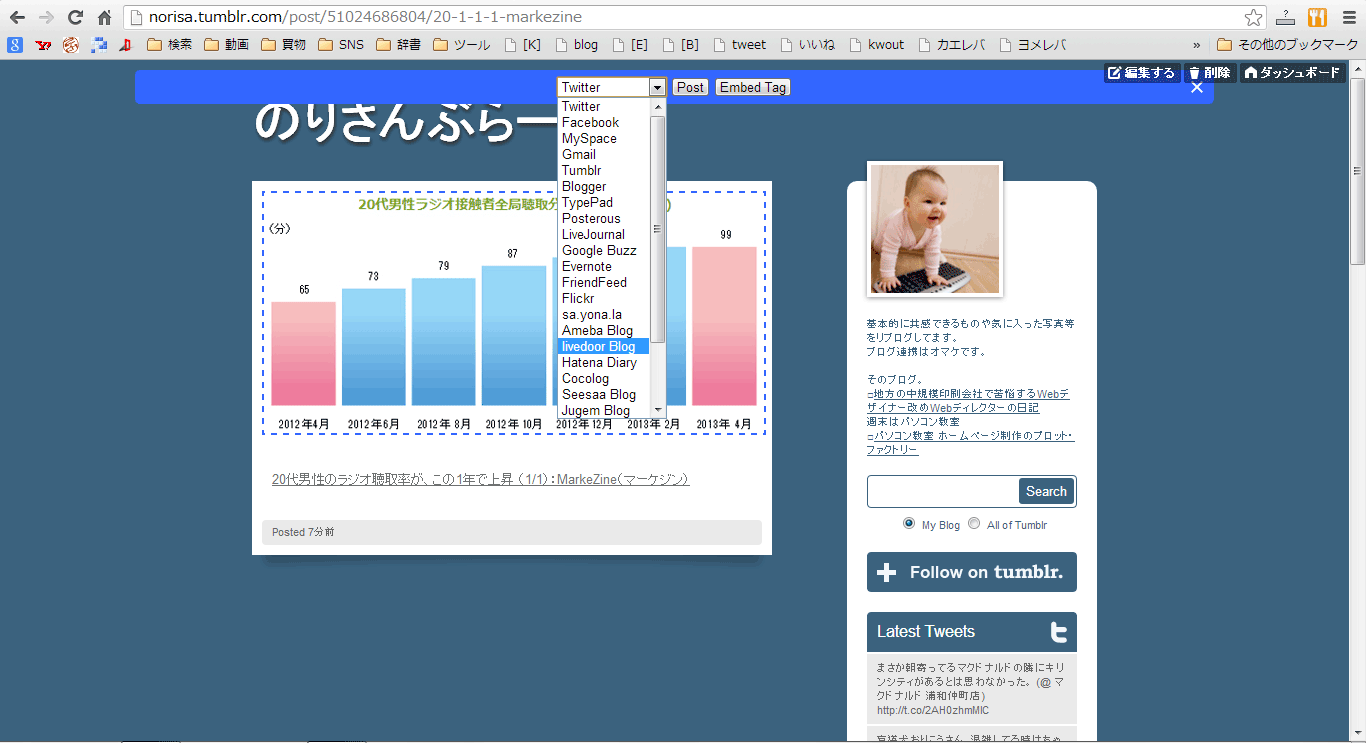The image size is (1366, 743).
Task: Open the browser home page
Action: pyautogui.click(x=104, y=17)
